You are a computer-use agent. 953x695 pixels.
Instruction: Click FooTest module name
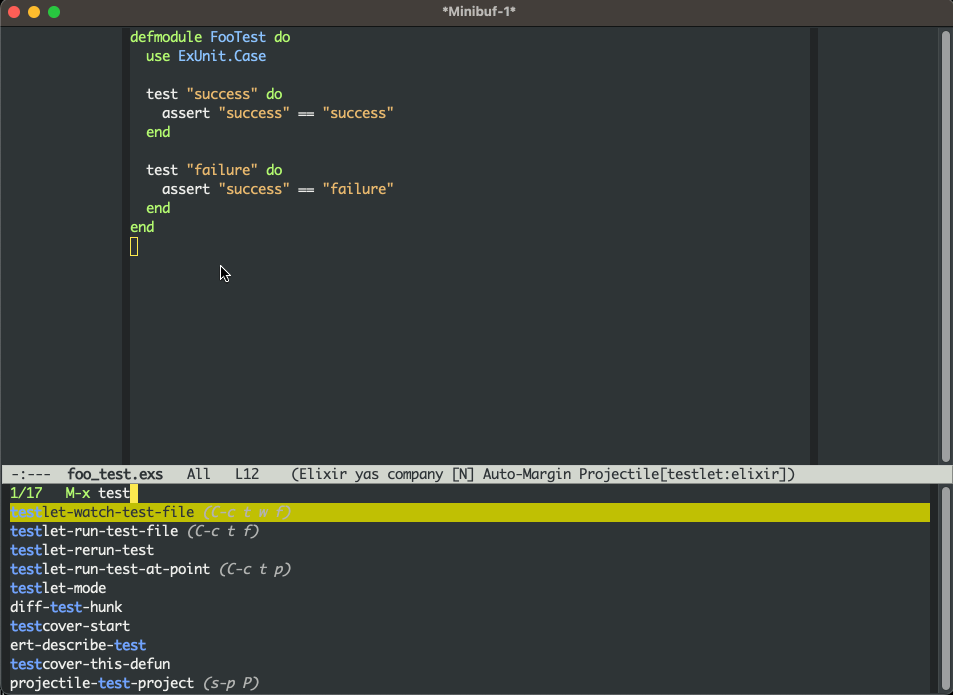point(238,37)
